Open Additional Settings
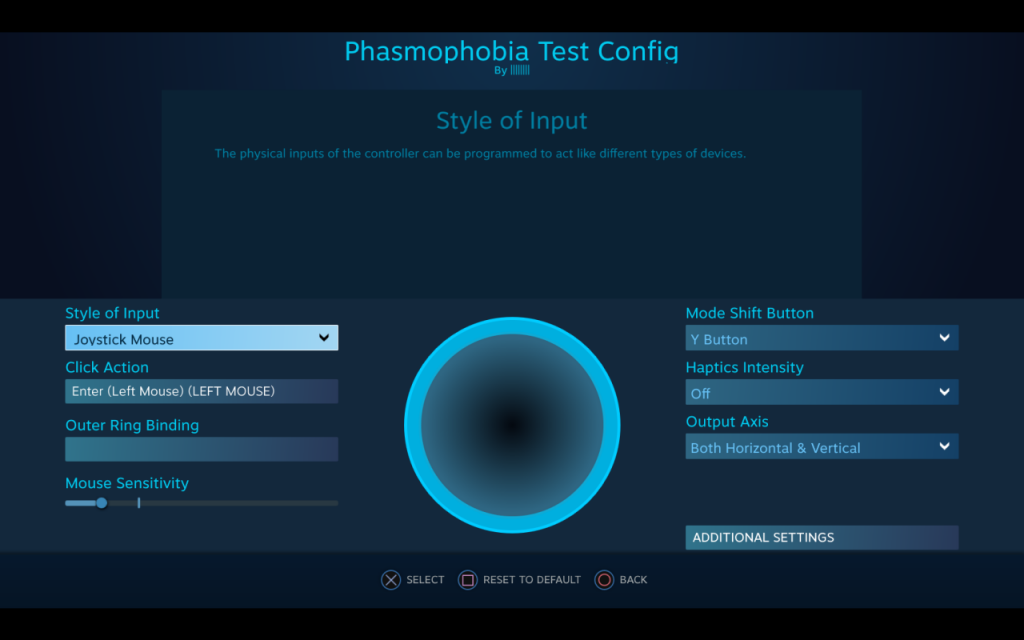 click(820, 537)
